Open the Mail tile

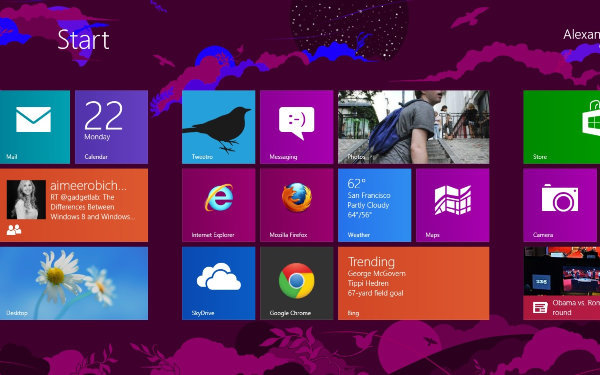(x=35, y=127)
